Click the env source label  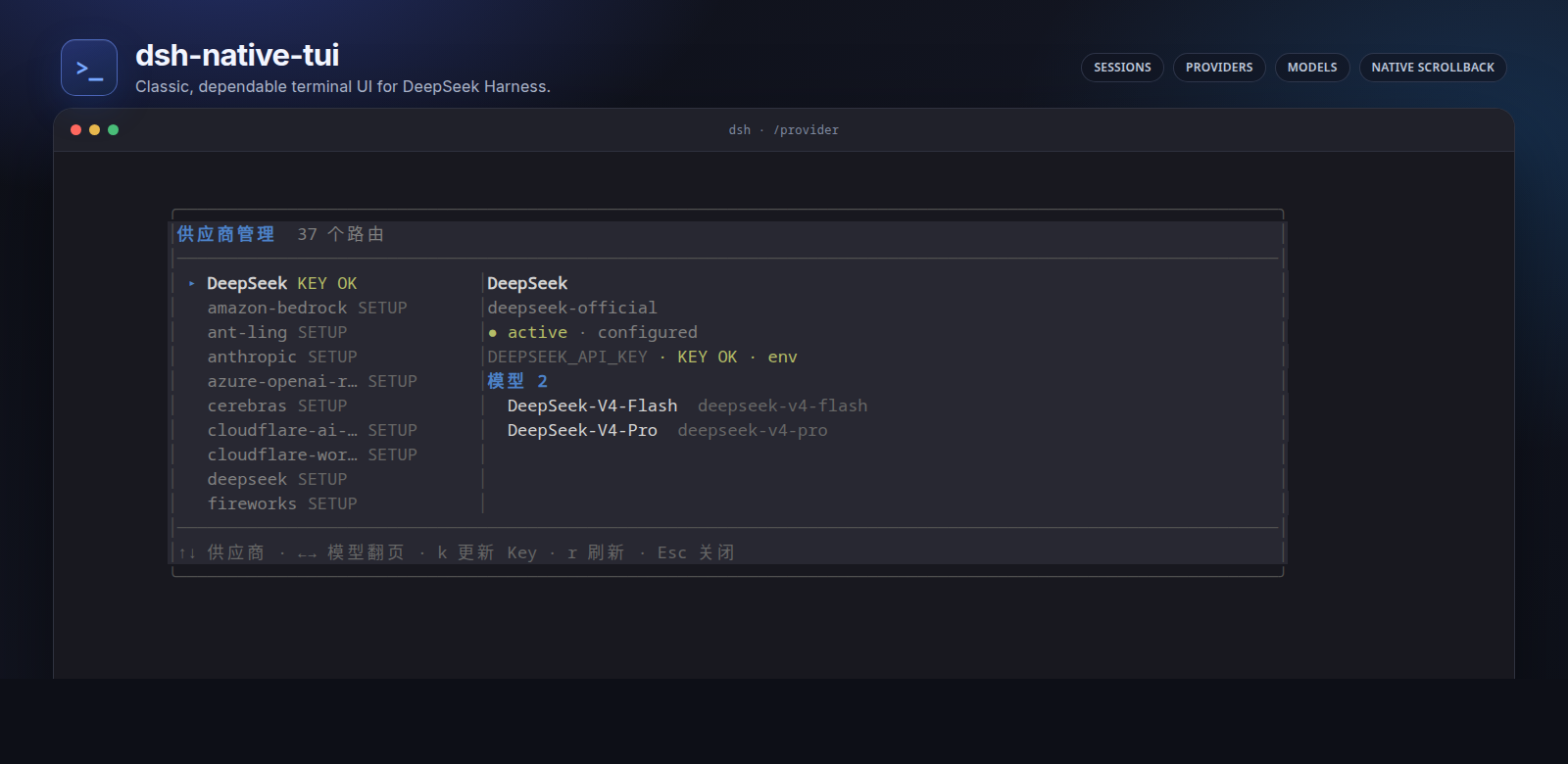pos(782,357)
